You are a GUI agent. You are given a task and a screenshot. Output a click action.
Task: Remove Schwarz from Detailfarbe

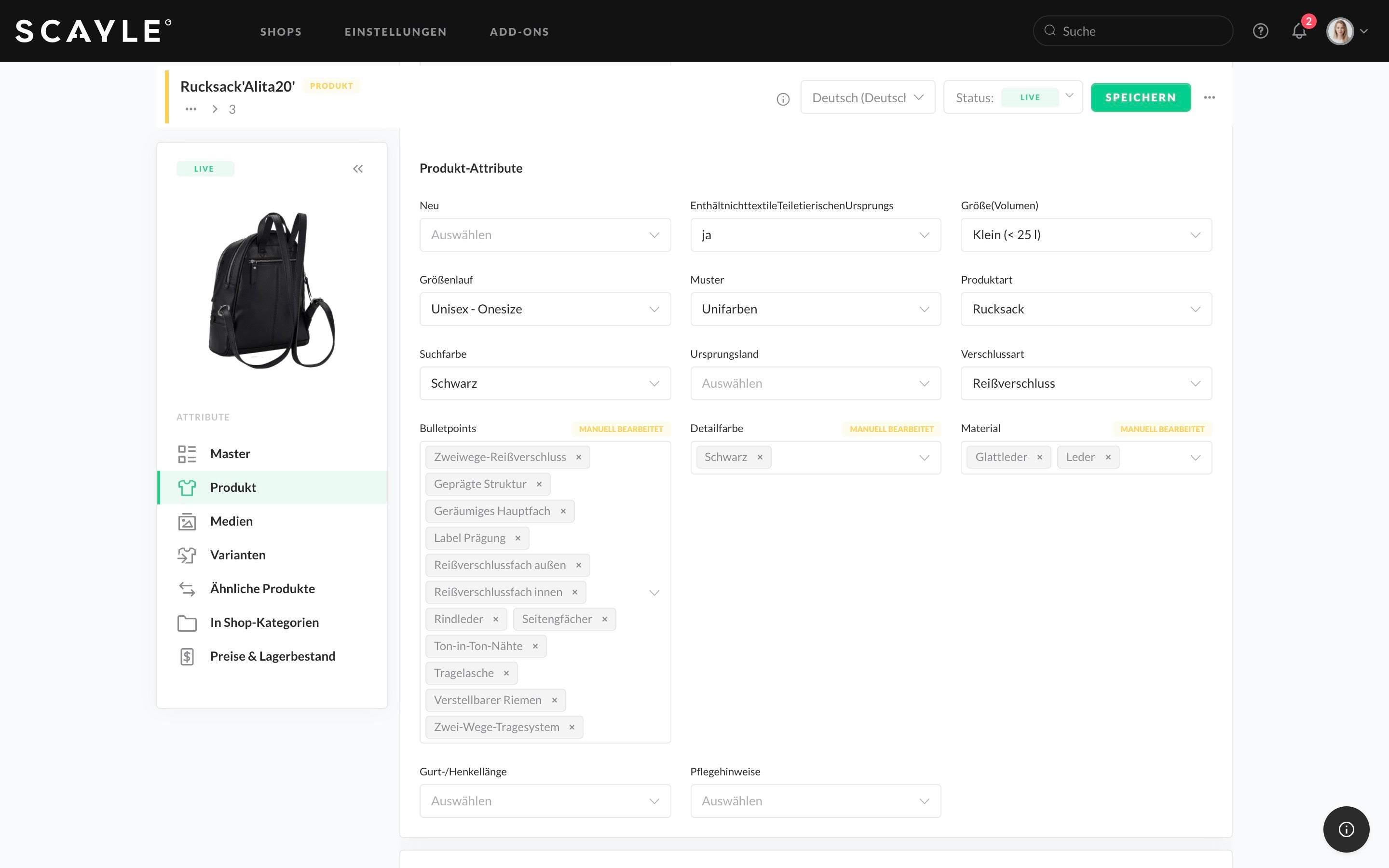click(760, 458)
